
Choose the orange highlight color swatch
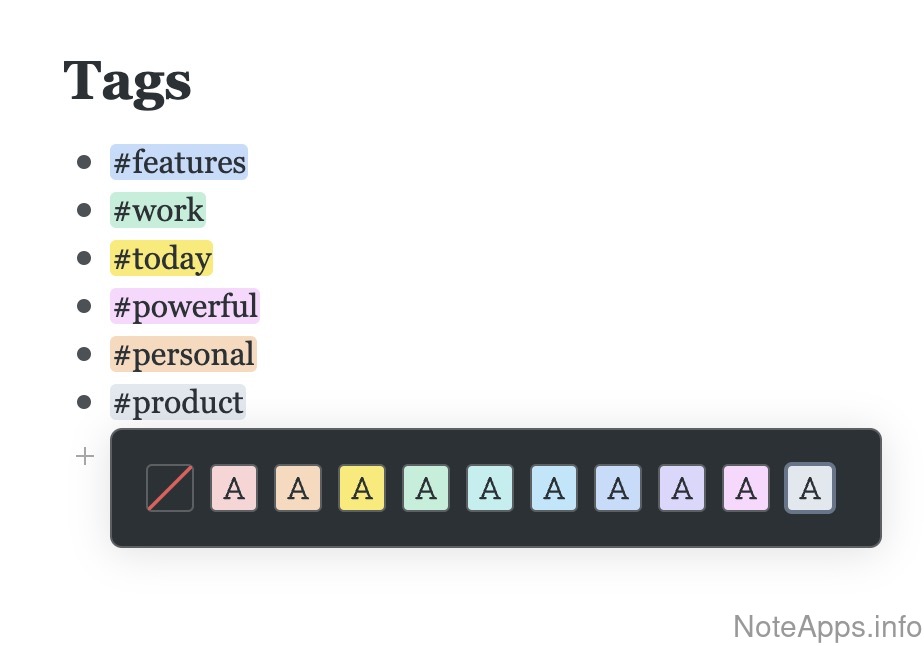click(x=298, y=488)
